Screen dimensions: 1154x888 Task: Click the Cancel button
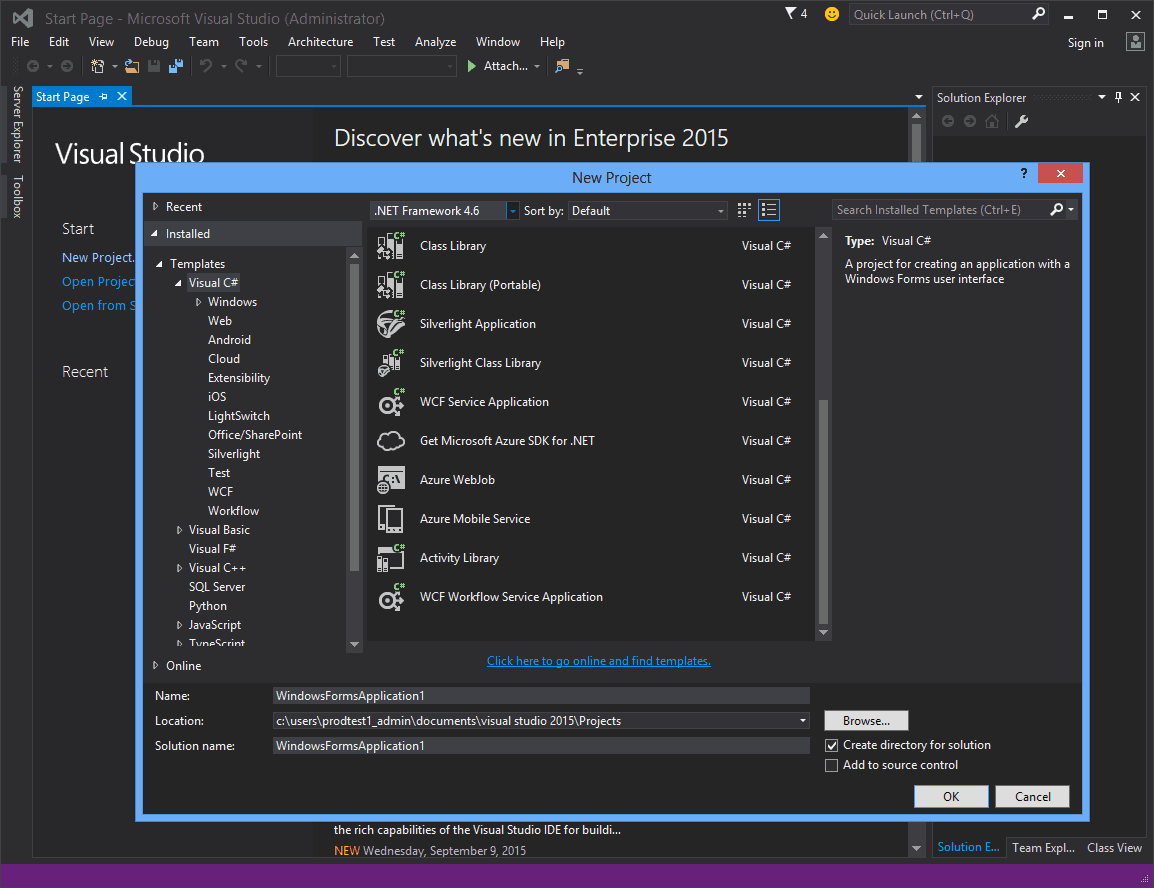[1033, 796]
